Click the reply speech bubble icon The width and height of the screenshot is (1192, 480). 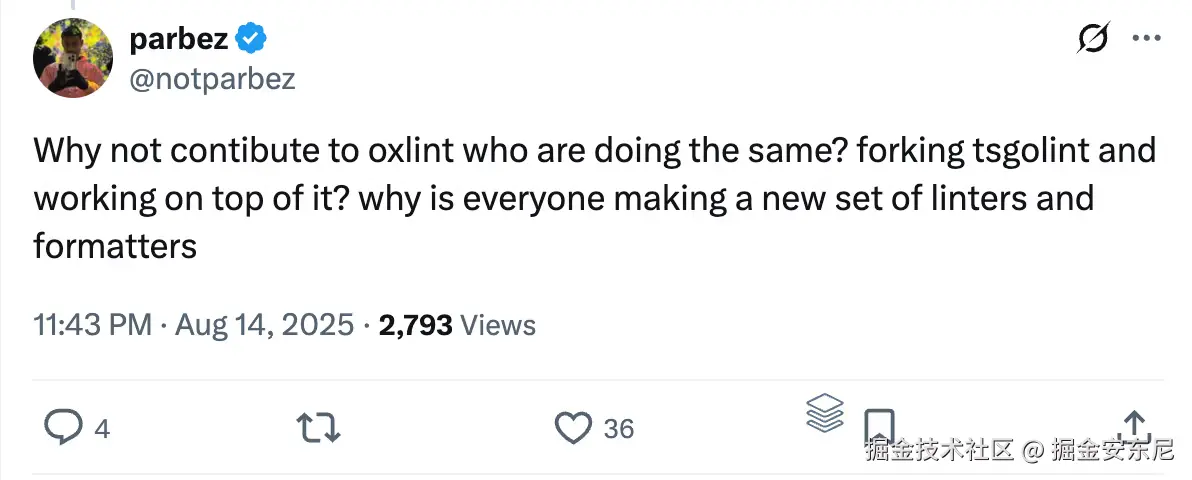(64, 428)
